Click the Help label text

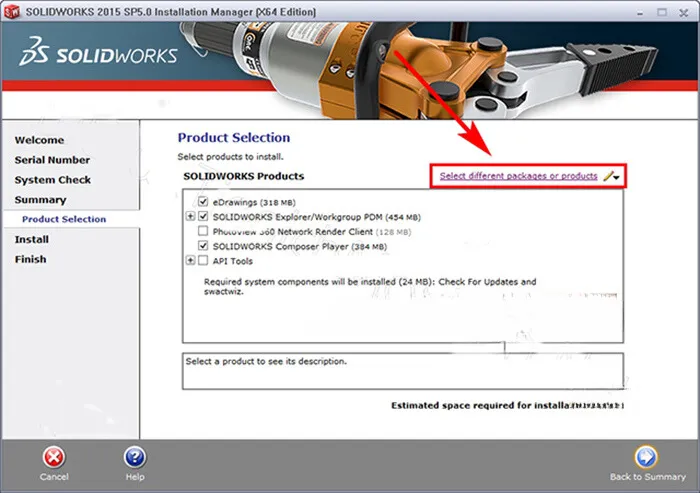pyautogui.click(x=135, y=477)
